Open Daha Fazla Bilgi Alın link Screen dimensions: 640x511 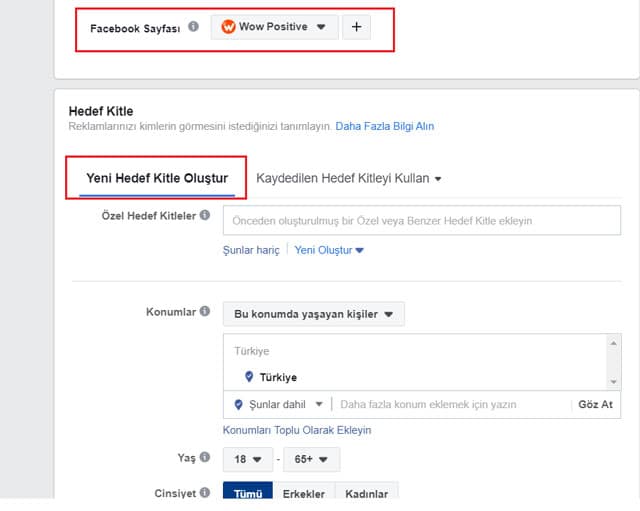tap(384, 127)
